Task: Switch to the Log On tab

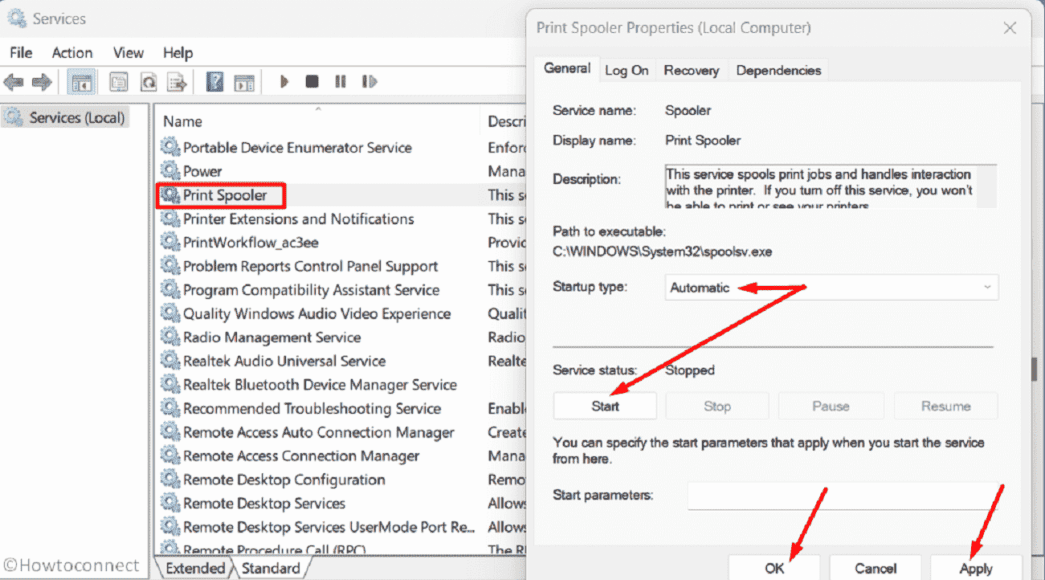Action: coord(626,71)
